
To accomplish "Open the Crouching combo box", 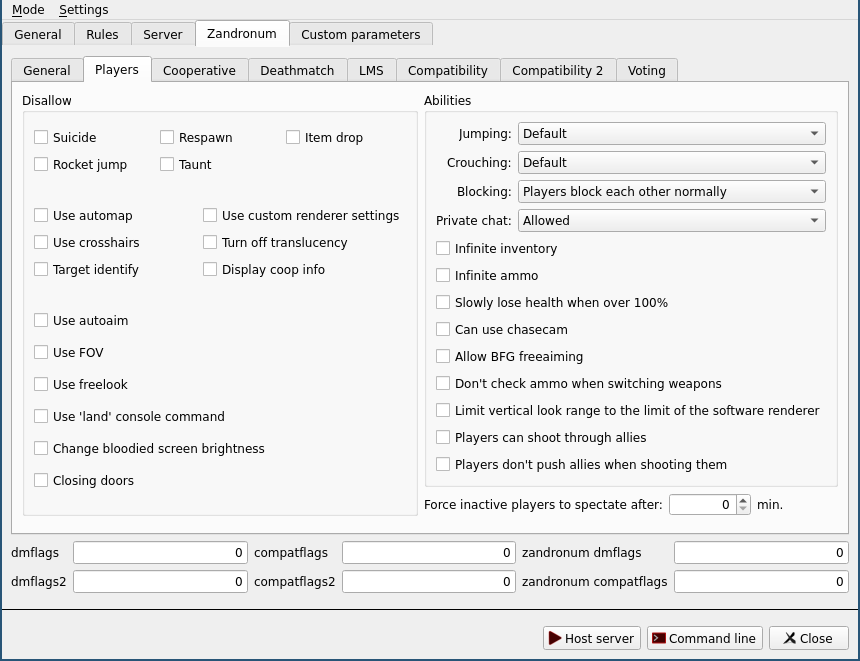I will (671, 162).
